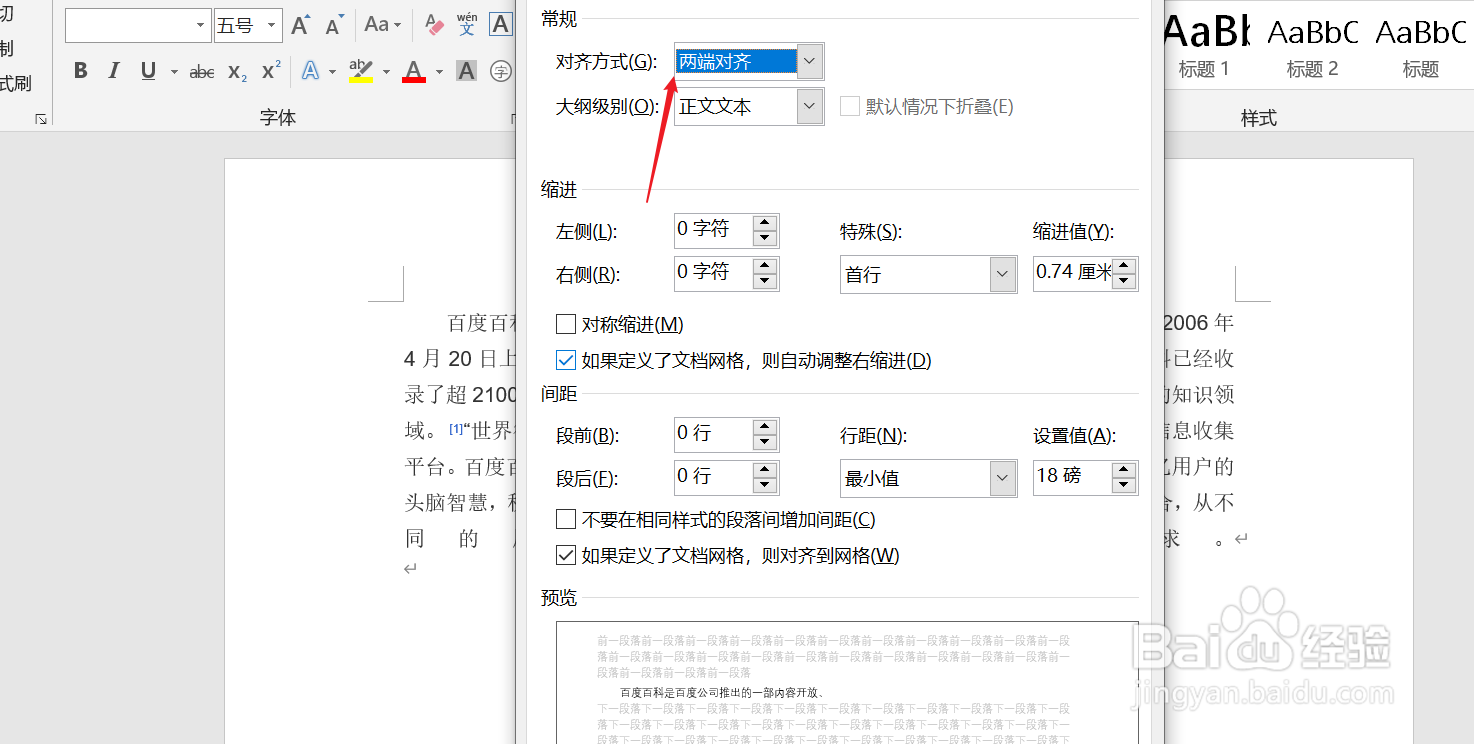This screenshot has width=1474, height=744.
Task: Decrease 设置值 with down arrow
Action: point(1124,485)
